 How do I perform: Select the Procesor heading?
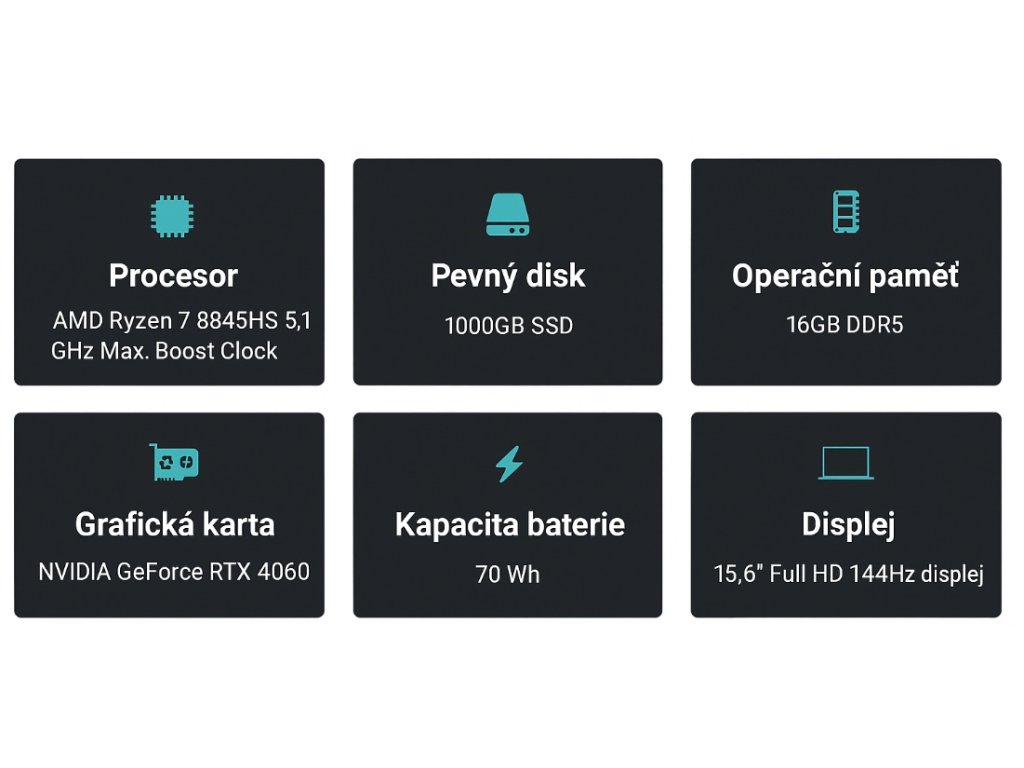[173, 275]
